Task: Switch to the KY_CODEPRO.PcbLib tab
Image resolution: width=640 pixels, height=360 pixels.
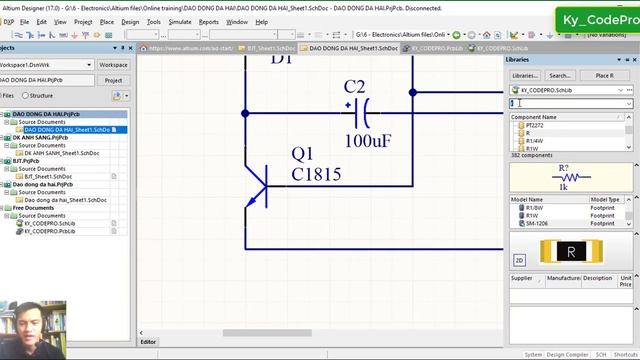Action: coord(433,48)
